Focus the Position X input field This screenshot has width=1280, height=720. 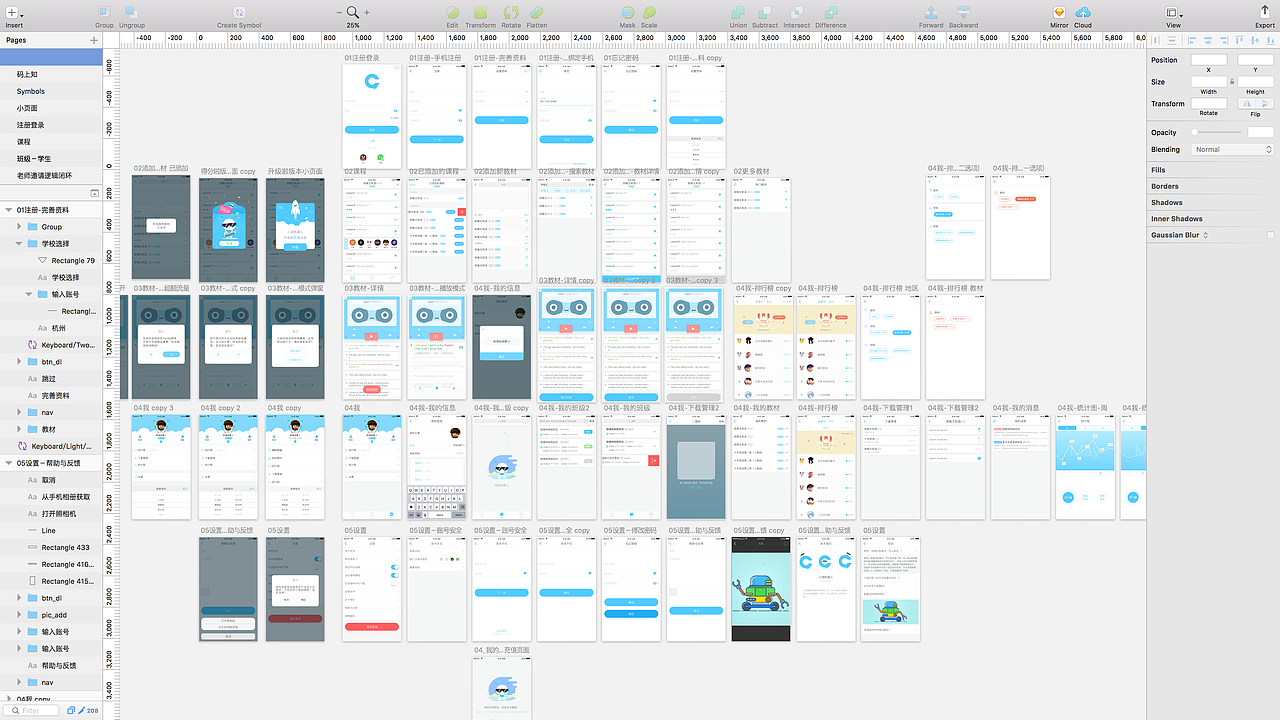(1209, 60)
